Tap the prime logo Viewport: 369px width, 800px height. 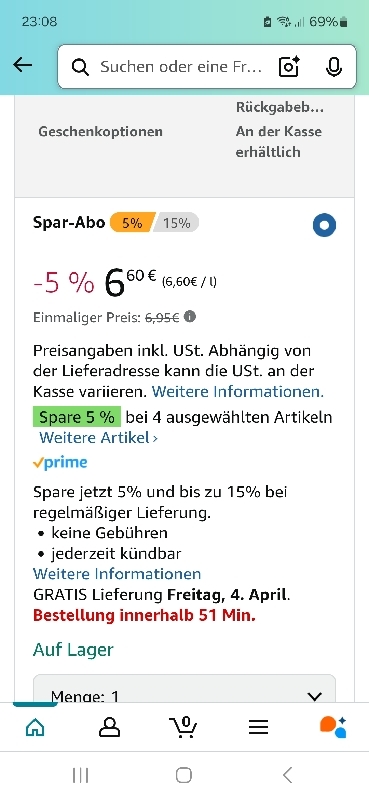click(60, 463)
